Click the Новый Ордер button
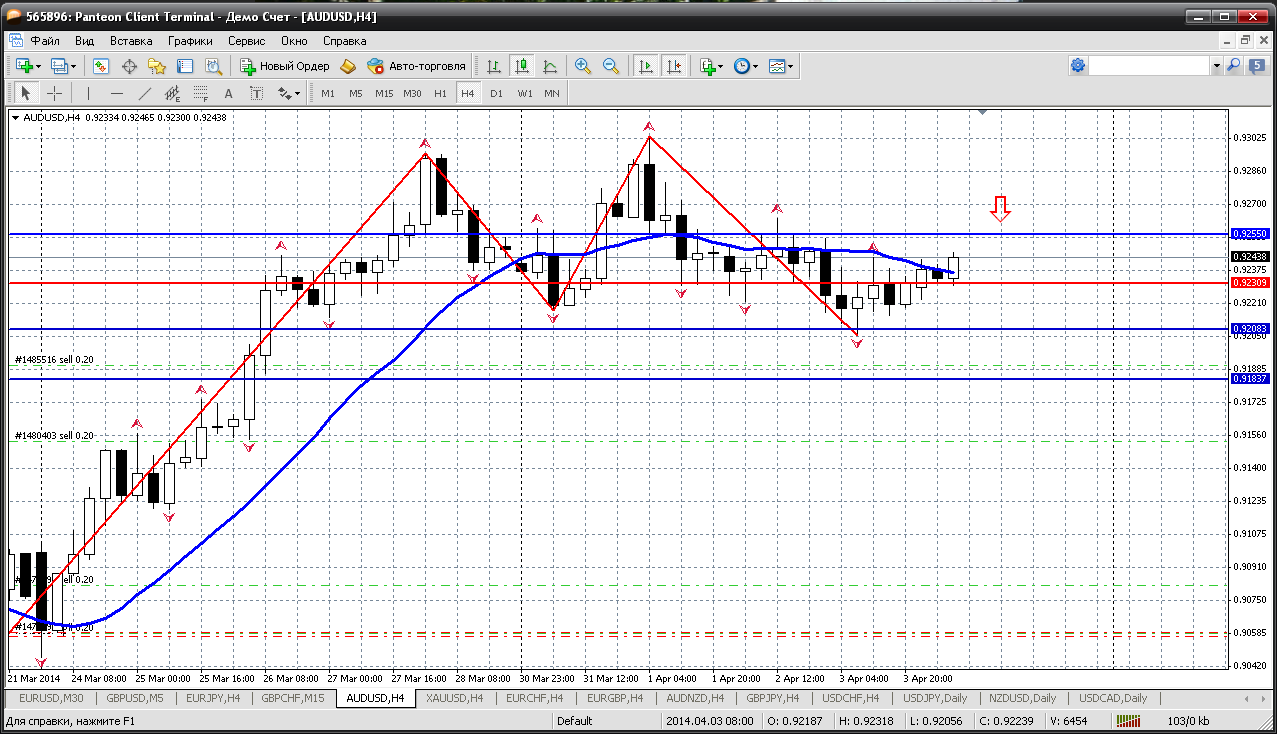This screenshot has height=734, width=1277. click(284, 66)
